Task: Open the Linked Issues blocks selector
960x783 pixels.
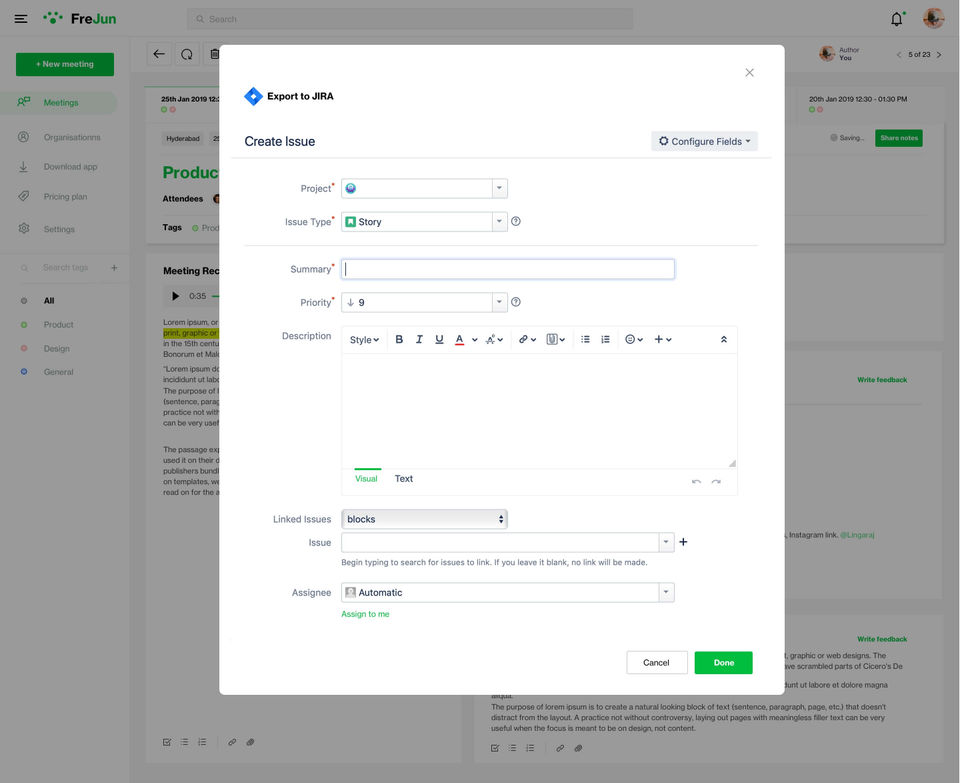Action: coord(424,519)
